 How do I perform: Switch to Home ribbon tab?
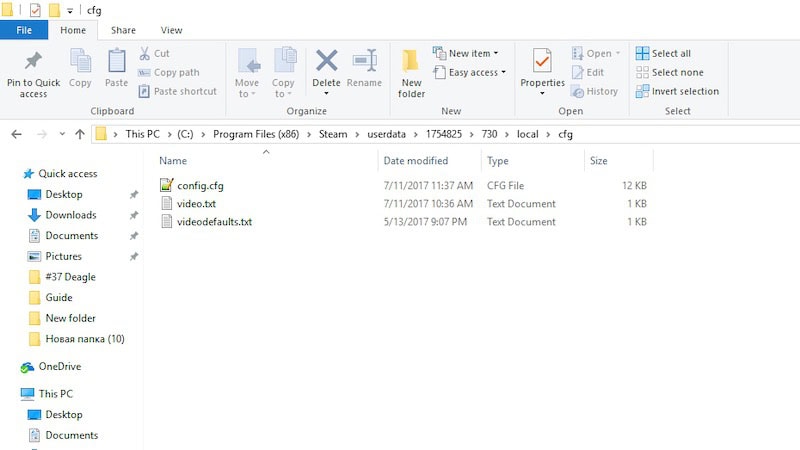coord(73,30)
